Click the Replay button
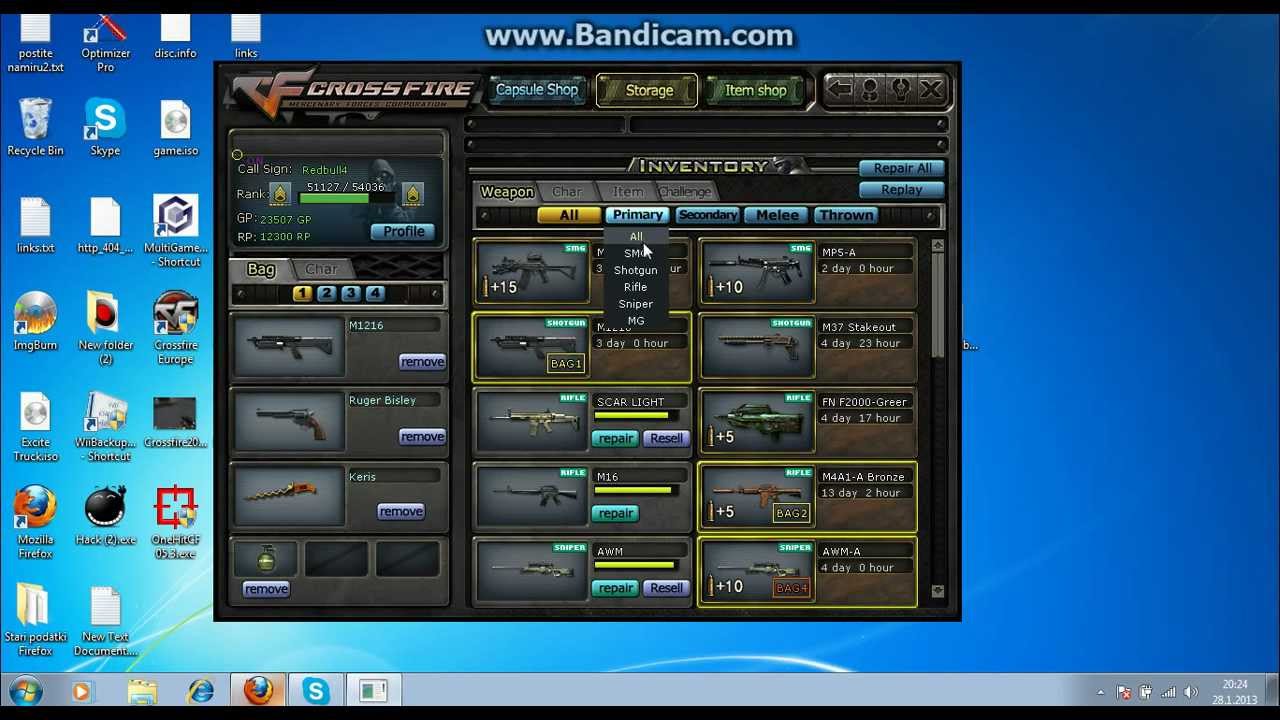This screenshot has height=720, width=1280. pos(902,190)
